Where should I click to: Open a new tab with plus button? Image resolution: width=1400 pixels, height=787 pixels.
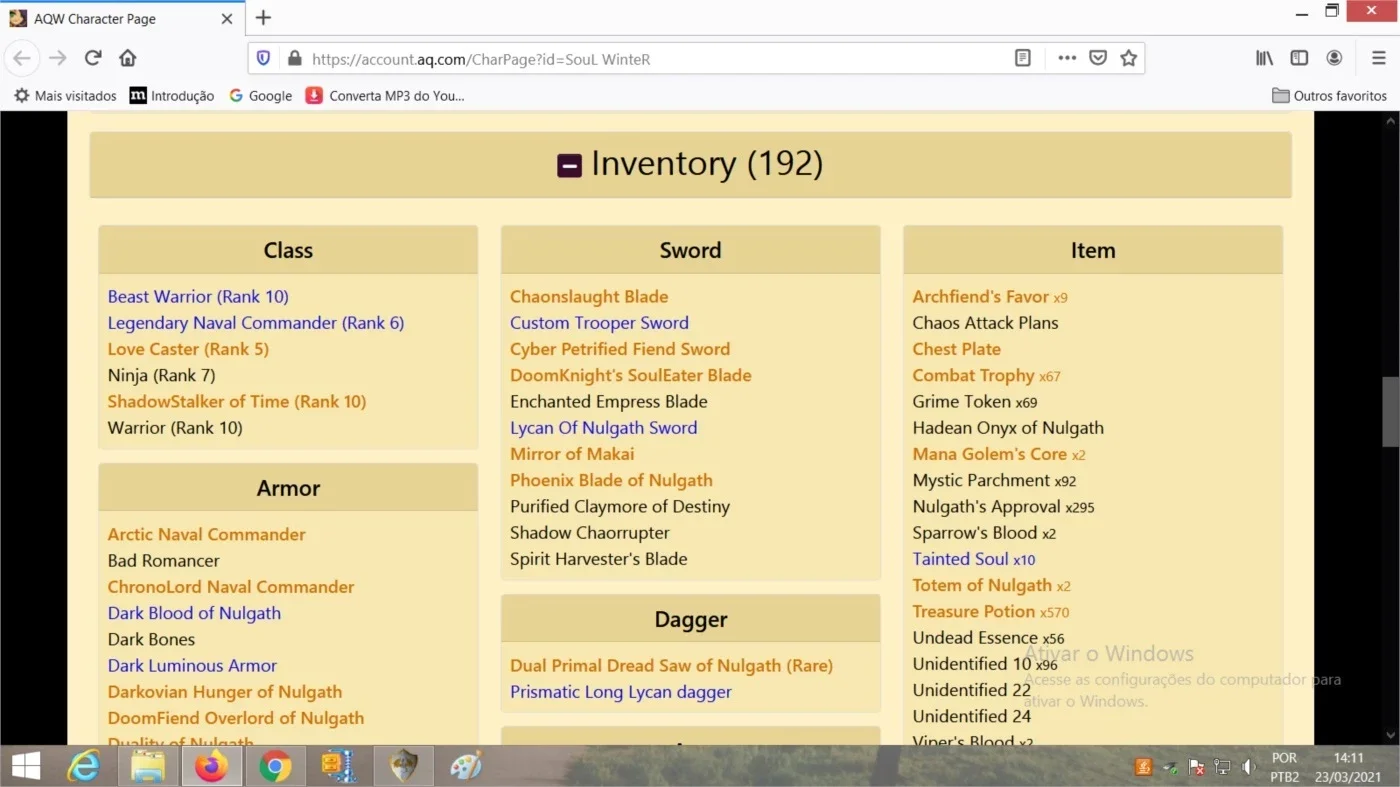(263, 18)
